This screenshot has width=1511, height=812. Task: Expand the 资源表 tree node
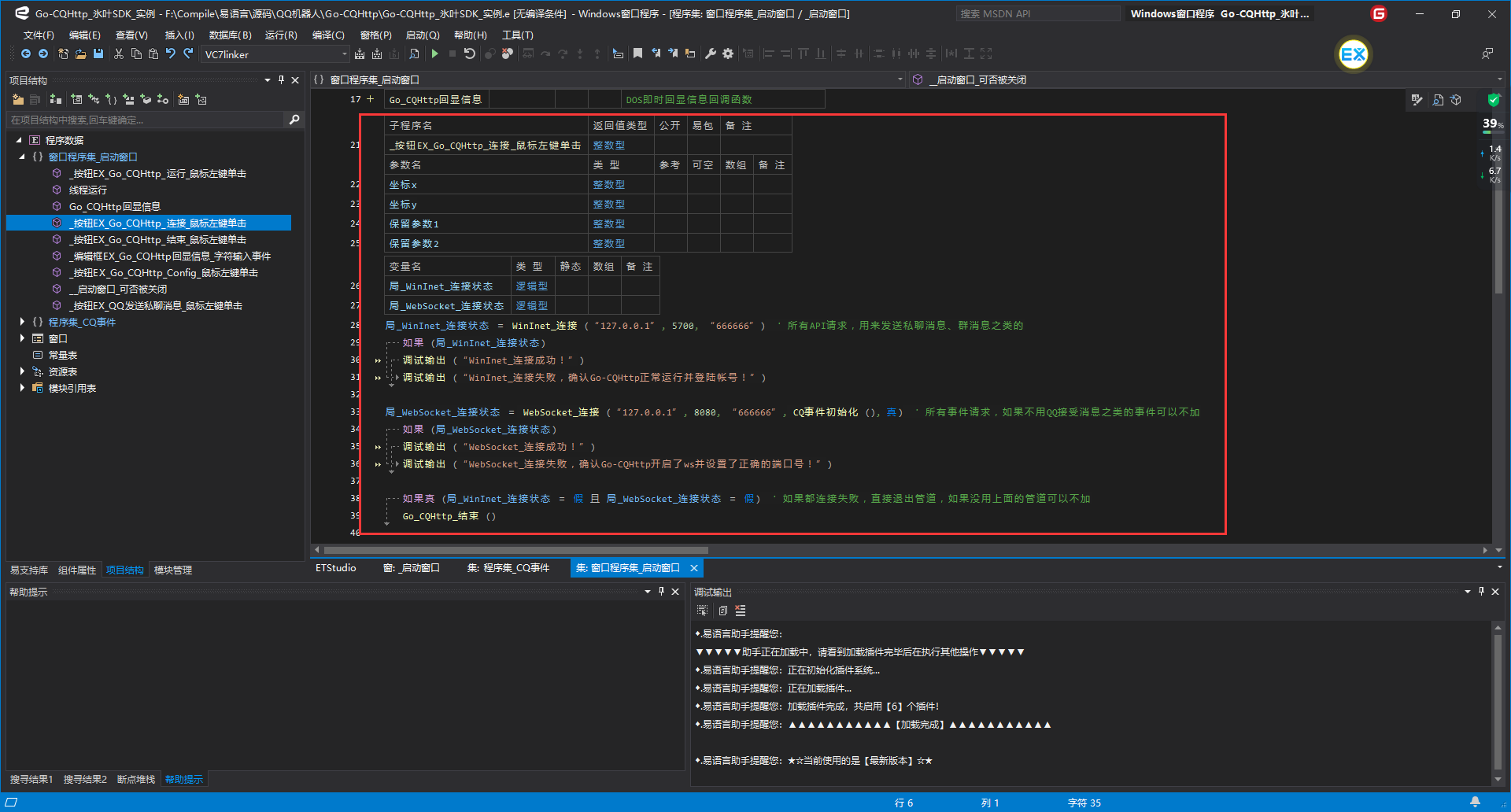pos(22,371)
